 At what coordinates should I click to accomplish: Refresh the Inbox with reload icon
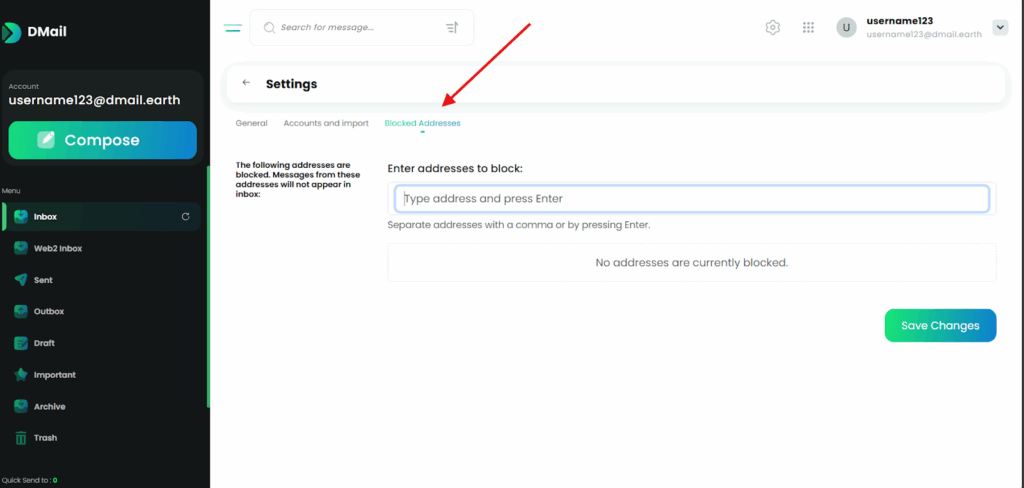185,216
